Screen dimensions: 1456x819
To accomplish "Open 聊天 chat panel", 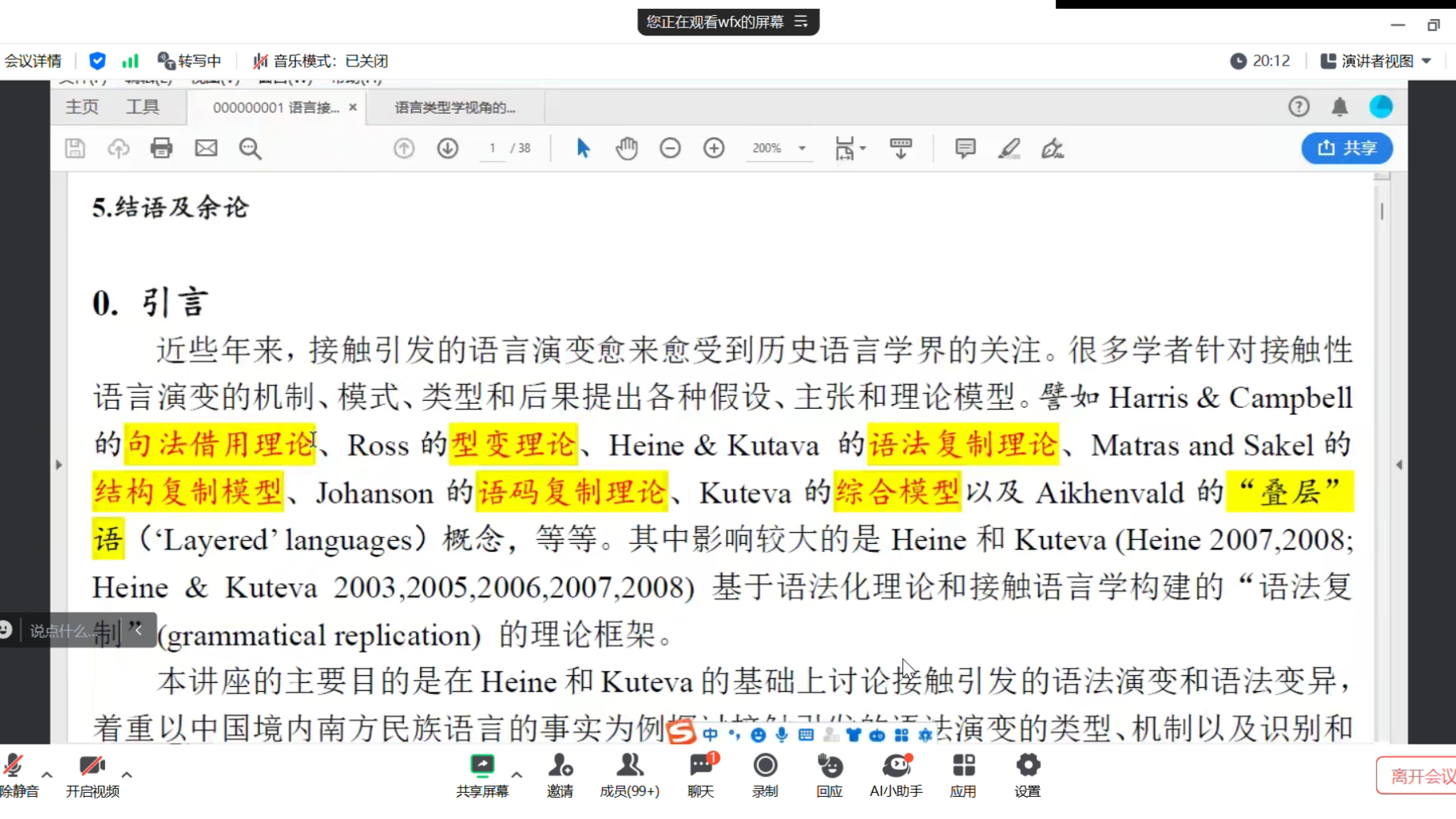I will pos(701,775).
